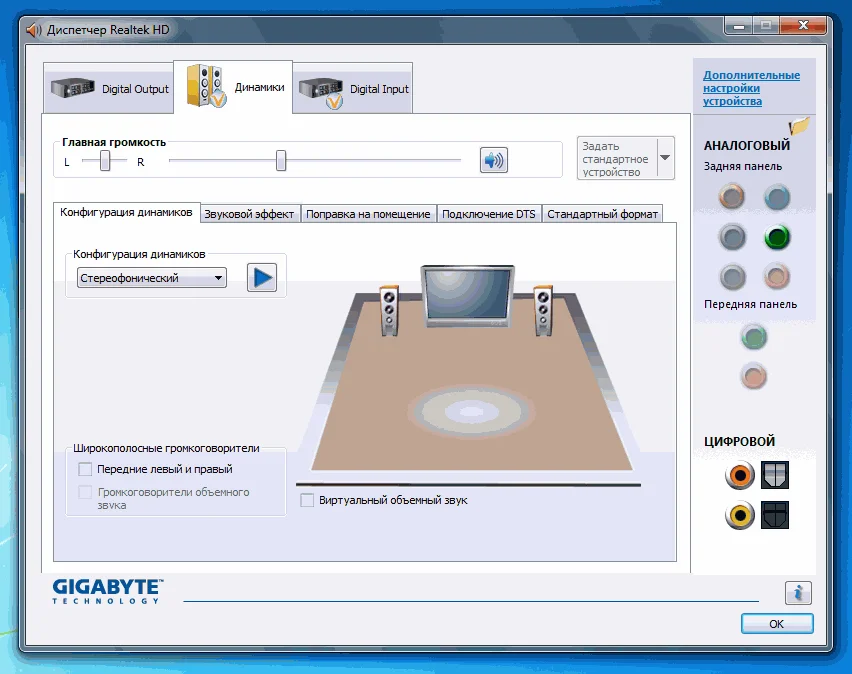Switch to the Digital Input tab
Screen dimensions: 852x674
(x=353, y=89)
